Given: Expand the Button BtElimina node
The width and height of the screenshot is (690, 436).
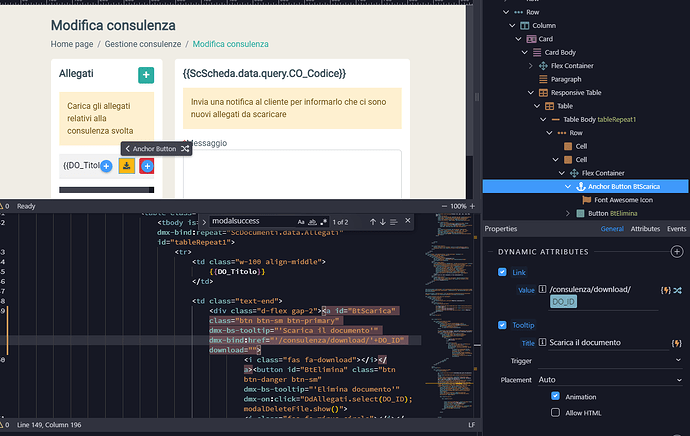Looking at the screenshot, I should tap(568, 213).
